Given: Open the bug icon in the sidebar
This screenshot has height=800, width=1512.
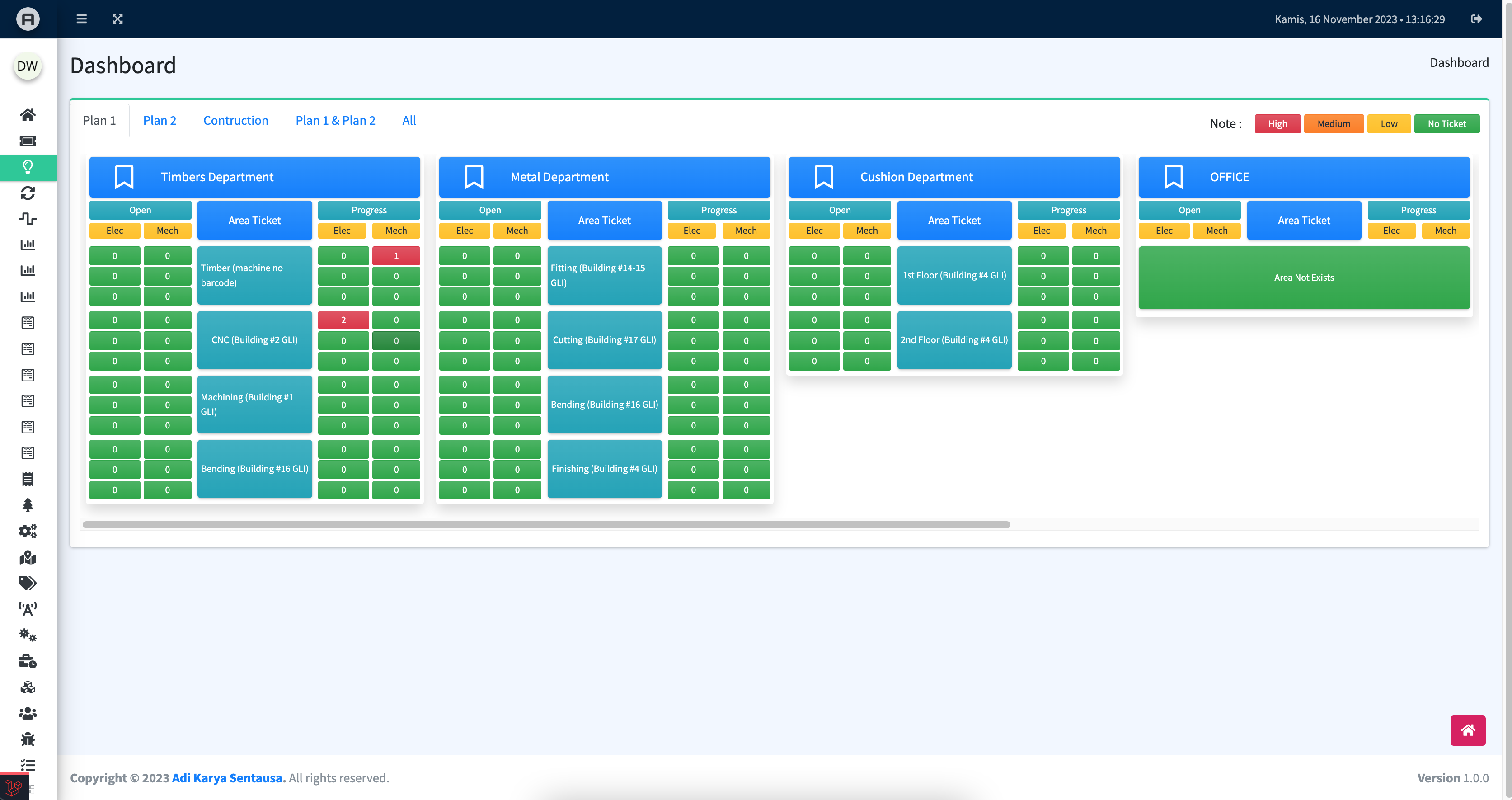Looking at the screenshot, I should [28, 739].
